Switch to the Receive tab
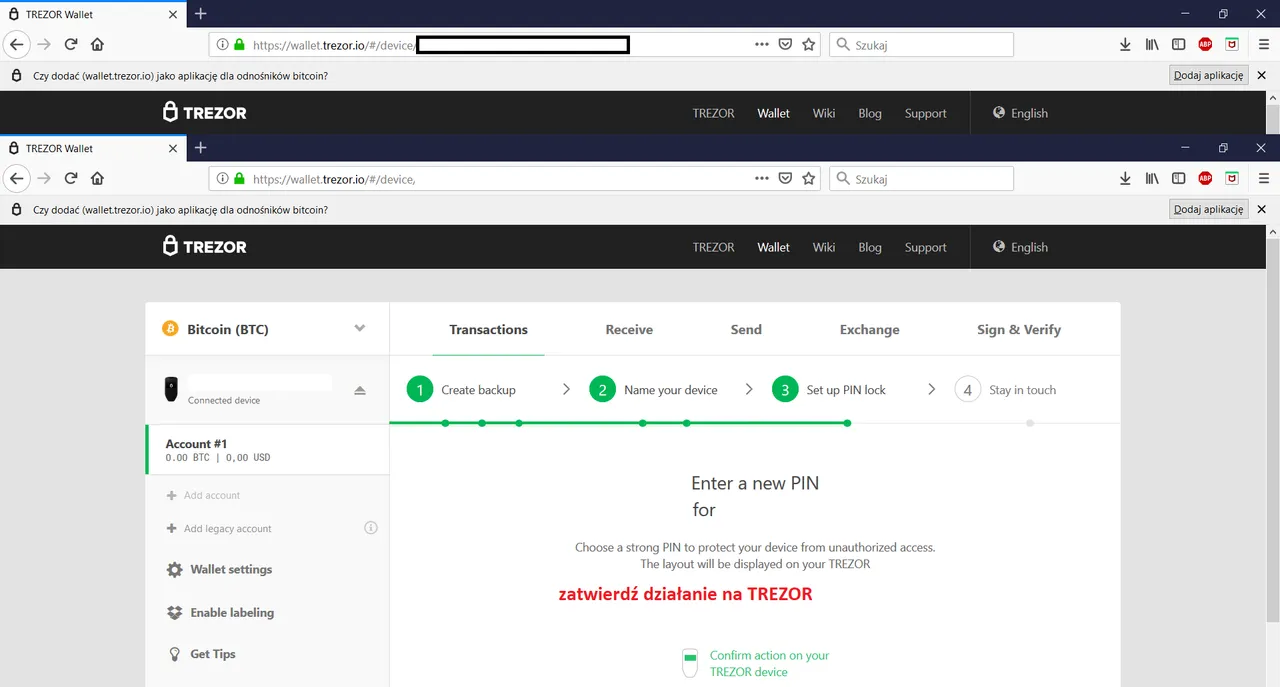This screenshot has height=687, width=1280. point(629,329)
